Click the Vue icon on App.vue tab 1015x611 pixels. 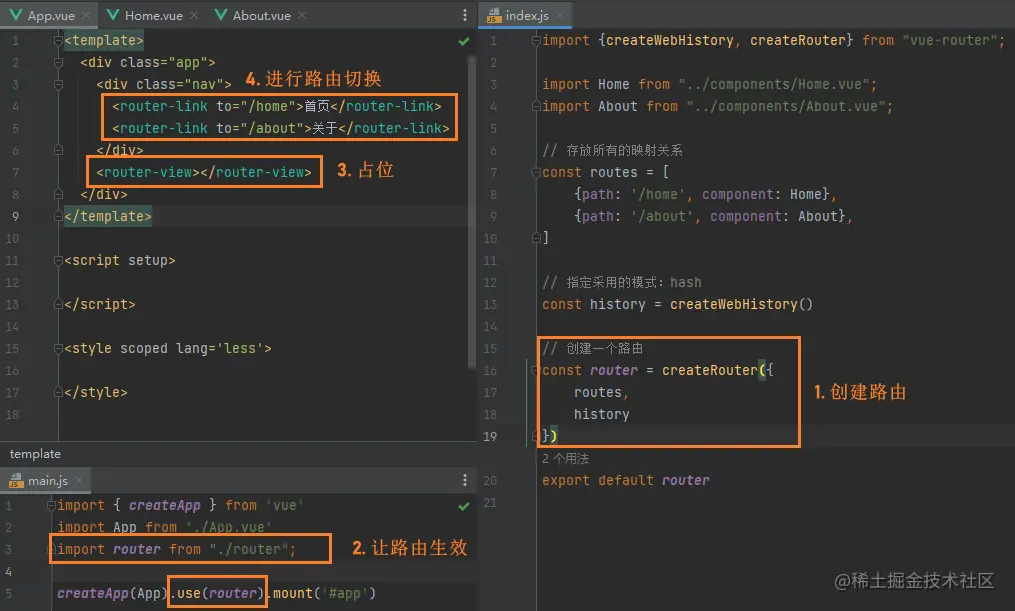click(x=16, y=15)
